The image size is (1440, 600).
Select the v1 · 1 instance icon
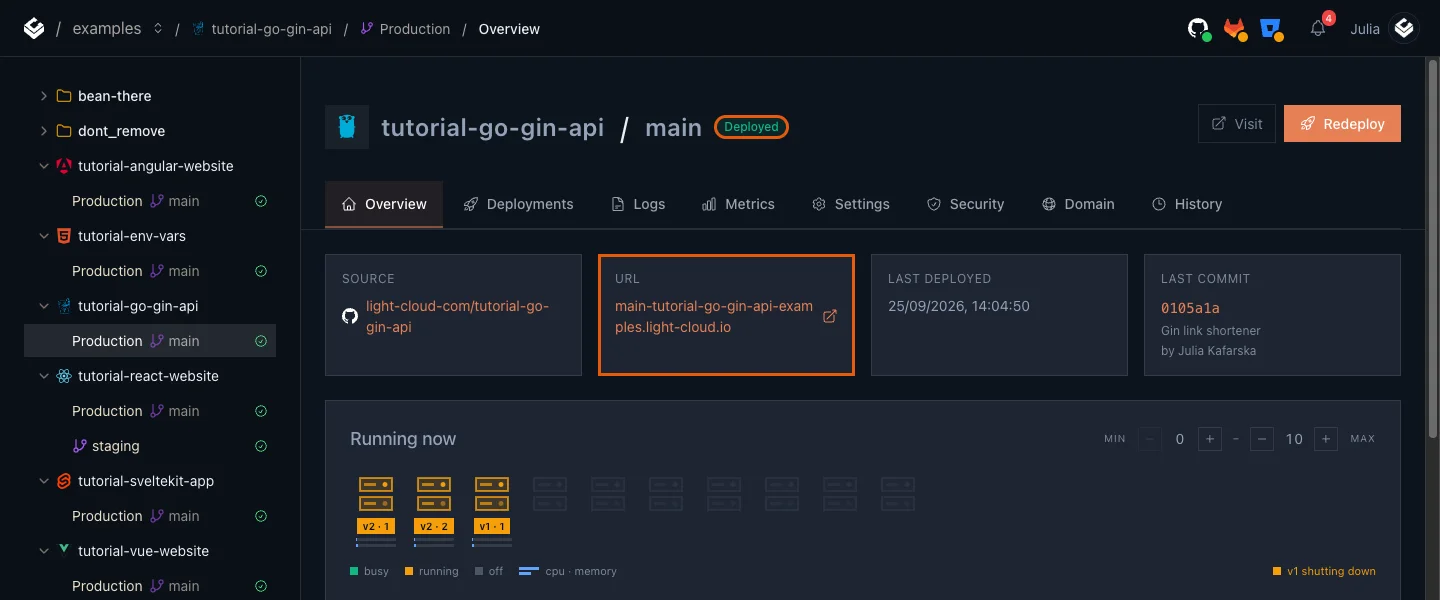click(x=492, y=494)
